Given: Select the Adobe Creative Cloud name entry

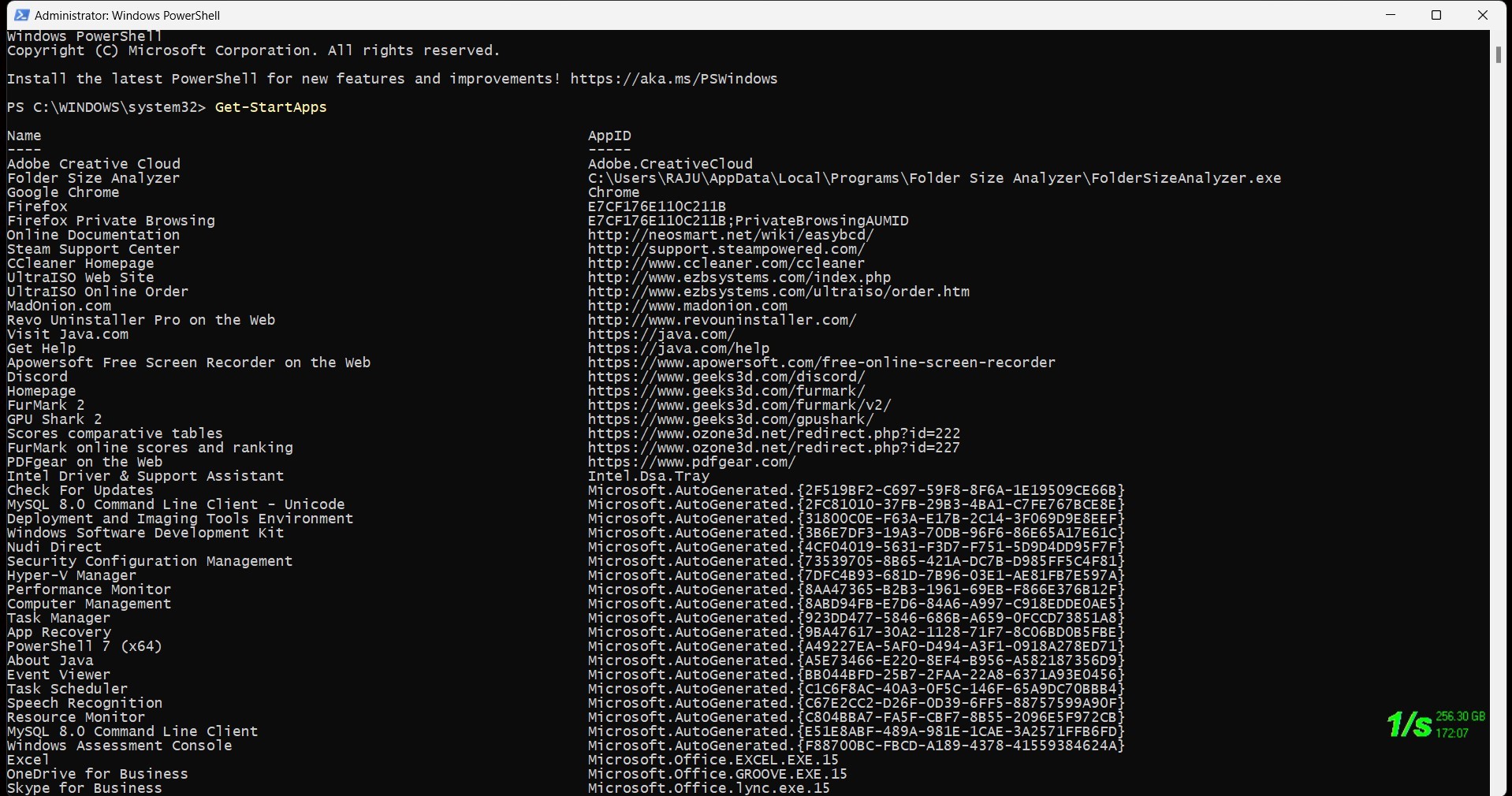Looking at the screenshot, I should [x=94, y=164].
